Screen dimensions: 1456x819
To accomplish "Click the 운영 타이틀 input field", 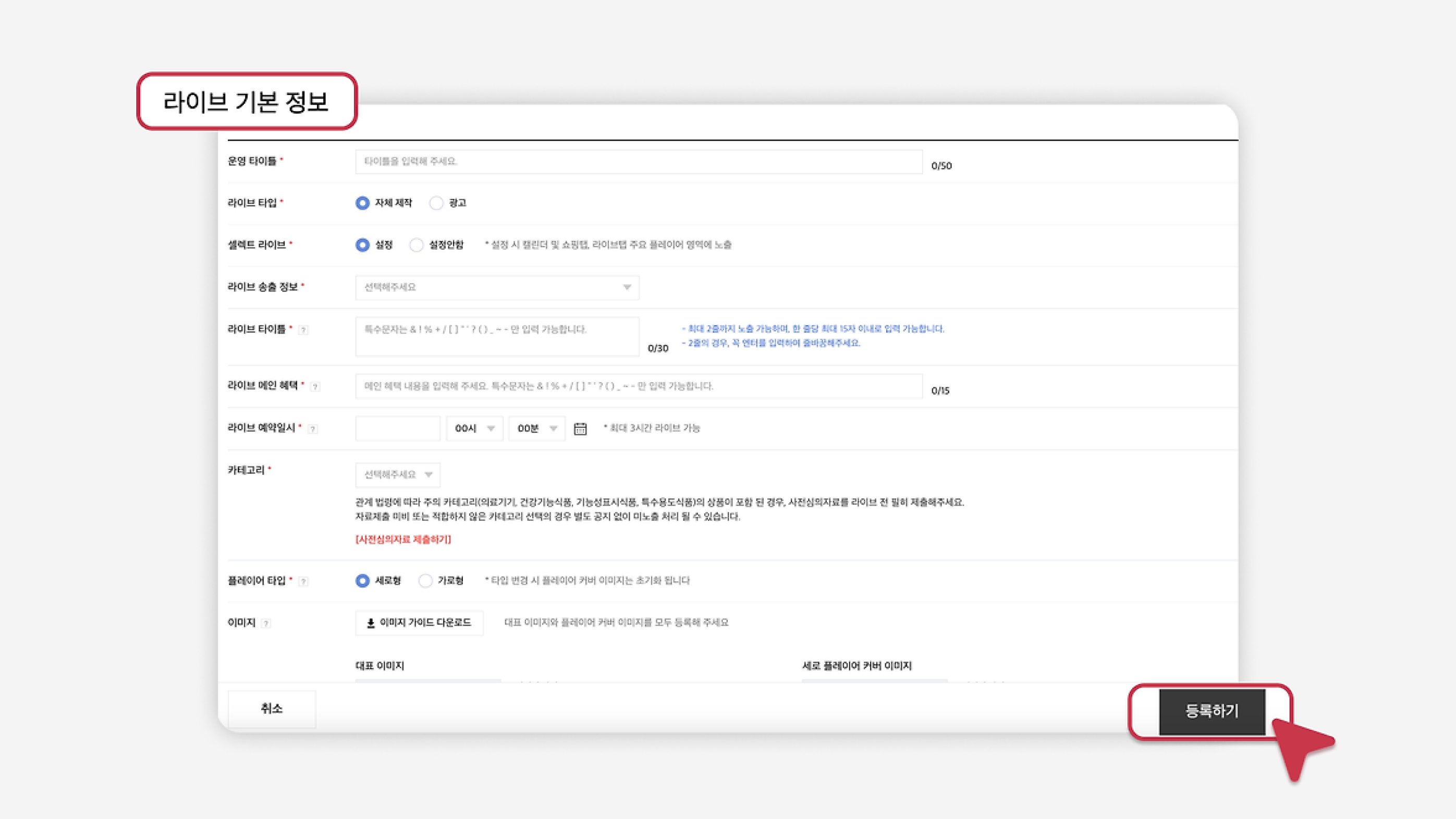I will coord(639,162).
